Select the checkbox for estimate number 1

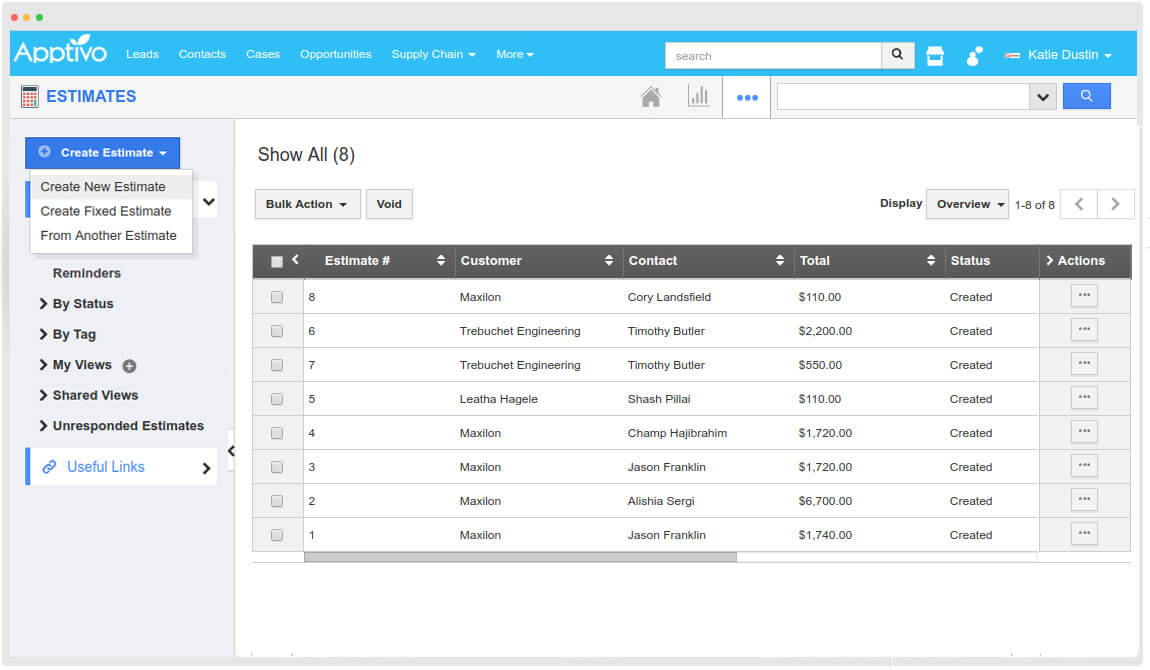point(277,534)
